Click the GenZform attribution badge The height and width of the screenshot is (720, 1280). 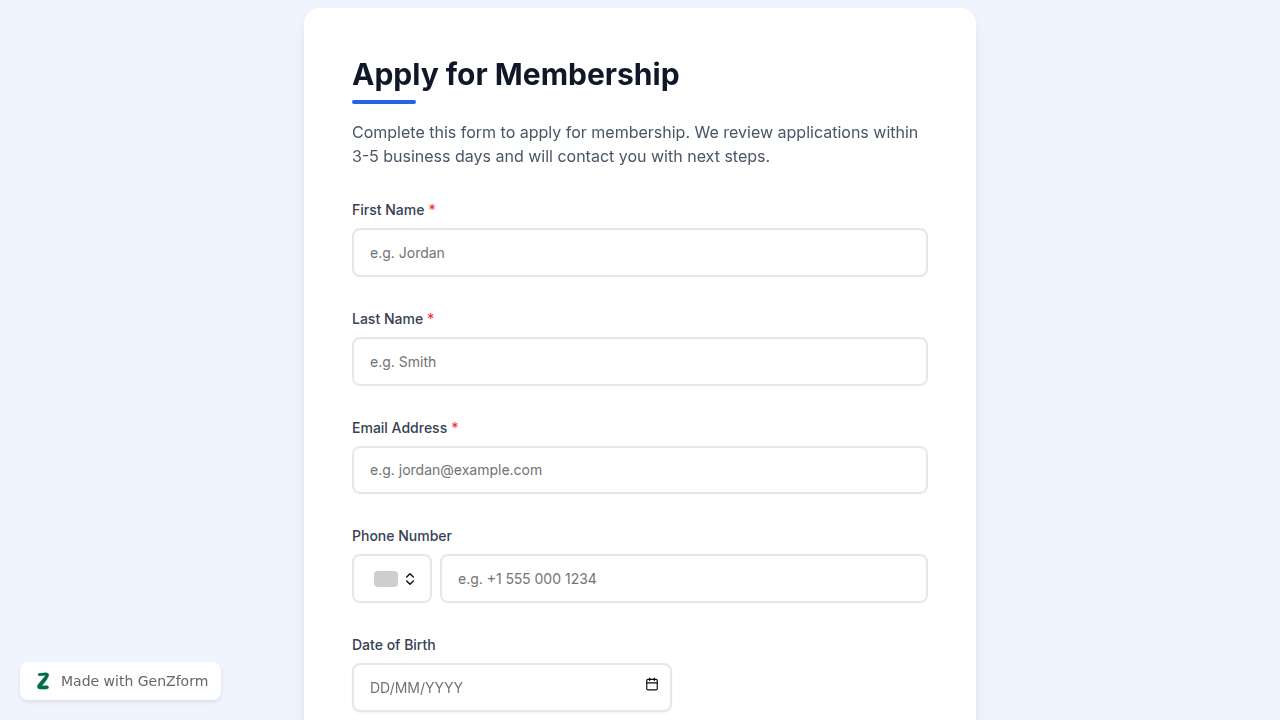pyautogui.click(x=120, y=680)
